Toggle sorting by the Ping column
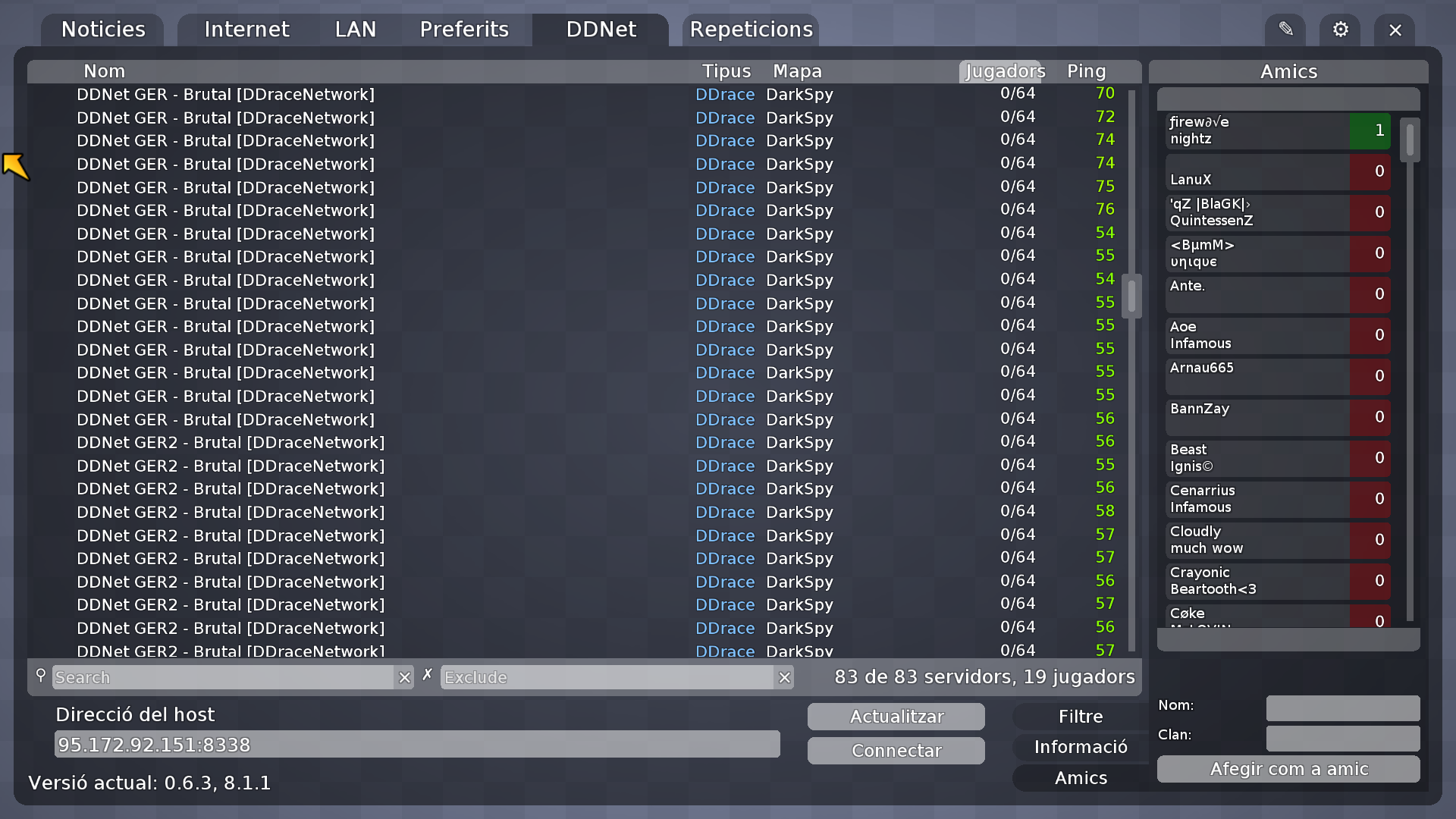 (1086, 71)
